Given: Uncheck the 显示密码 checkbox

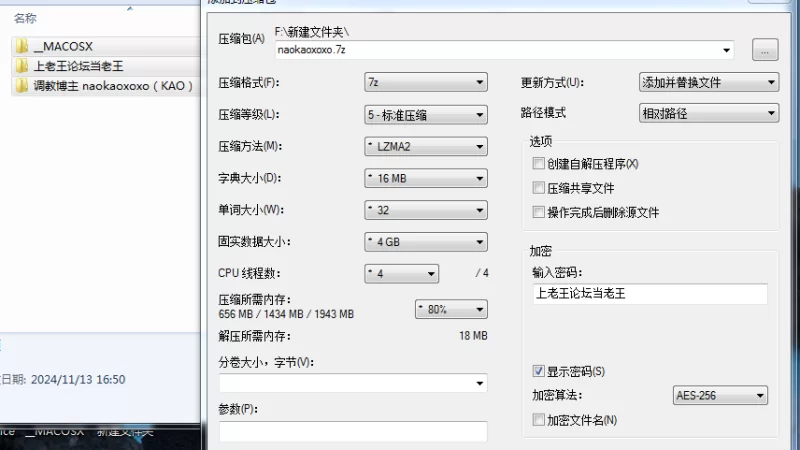Looking at the screenshot, I should point(538,371).
